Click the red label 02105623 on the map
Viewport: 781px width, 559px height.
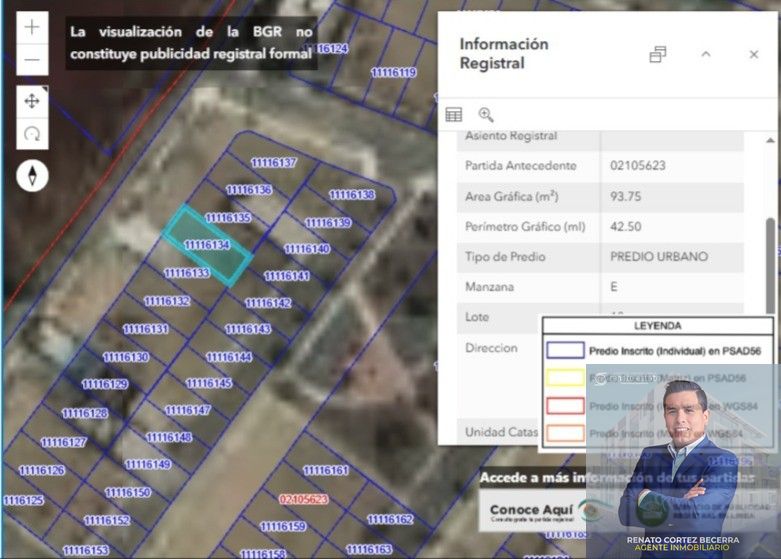pyautogui.click(x=303, y=499)
